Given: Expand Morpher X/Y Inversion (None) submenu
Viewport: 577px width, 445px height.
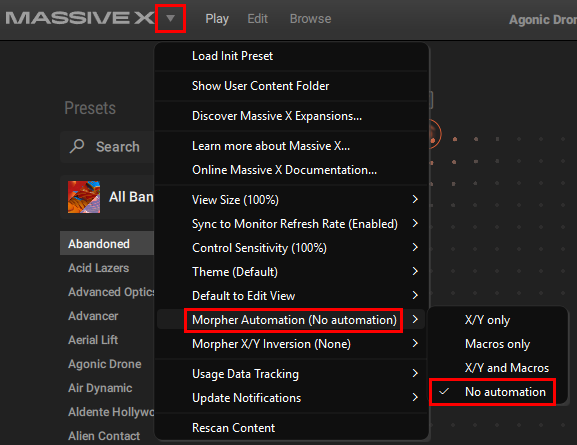Looking at the screenshot, I should point(291,344).
